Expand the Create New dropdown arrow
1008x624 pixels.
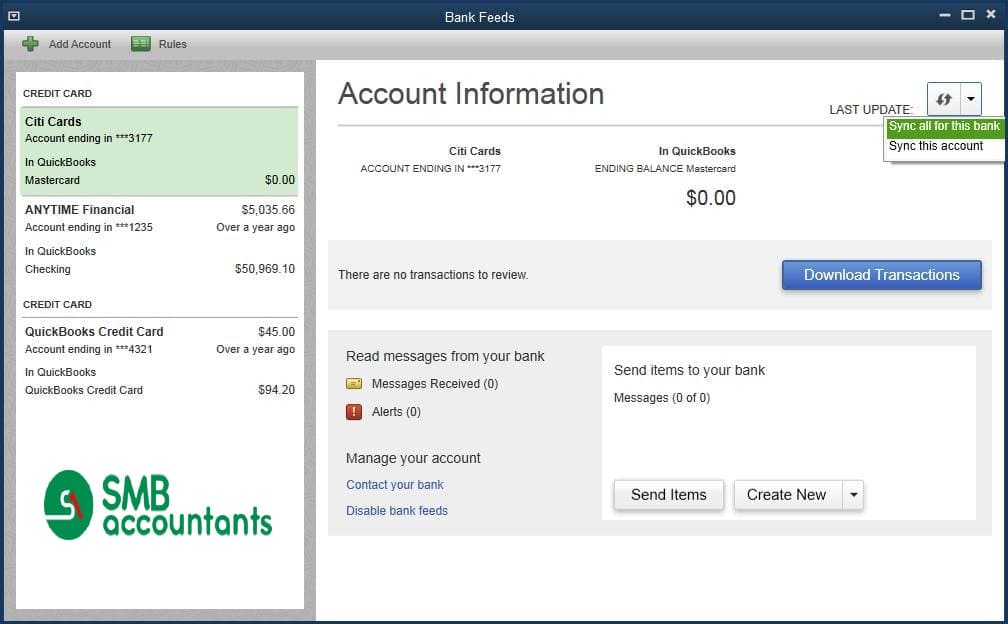[x=853, y=495]
